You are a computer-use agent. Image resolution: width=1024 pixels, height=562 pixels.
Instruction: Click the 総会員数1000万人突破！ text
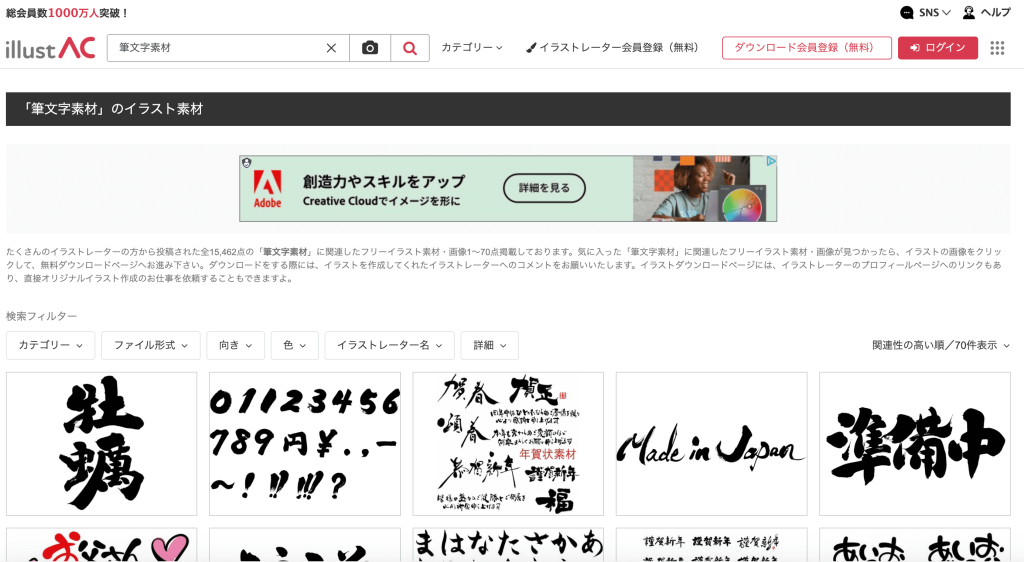(67, 12)
